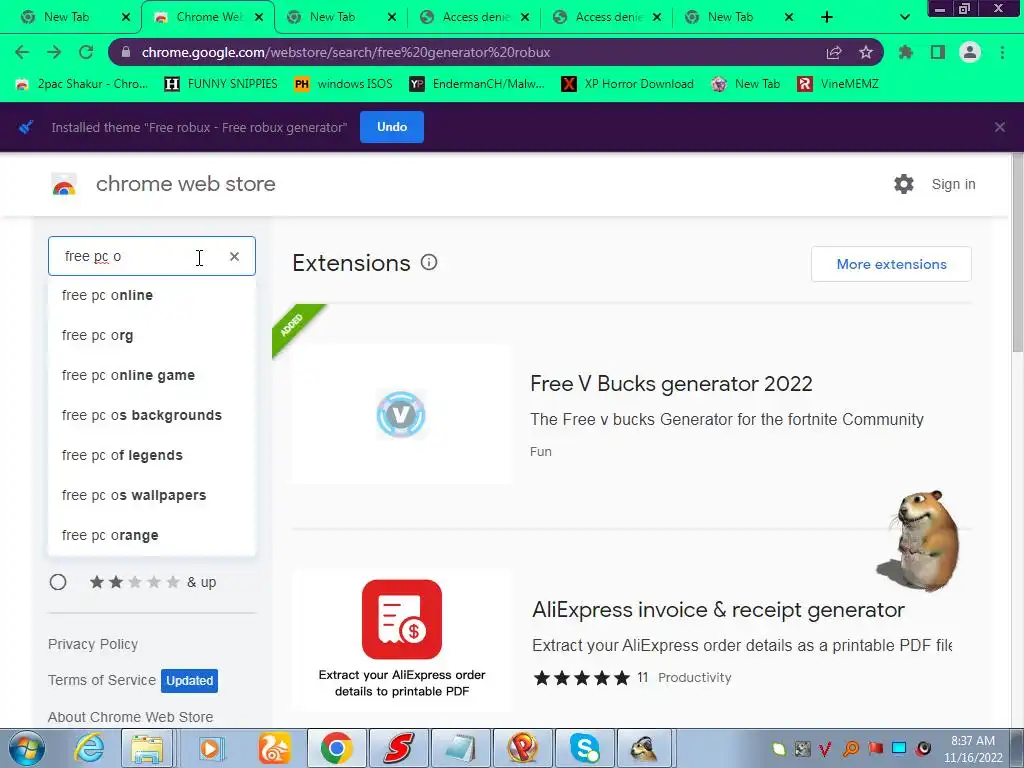Choose suggestion 'free pc org'
The width and height of the screenshot is (1024, 768).
click(152, 335)
